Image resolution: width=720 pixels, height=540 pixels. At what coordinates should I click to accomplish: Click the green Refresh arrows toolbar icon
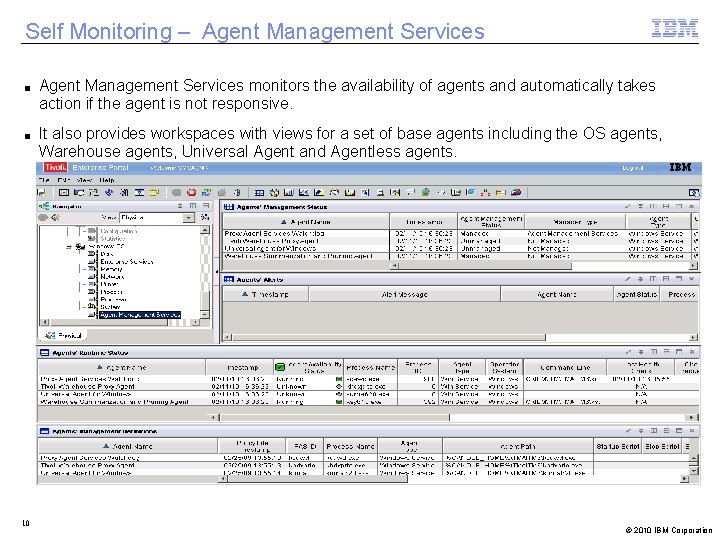[206, 192]
